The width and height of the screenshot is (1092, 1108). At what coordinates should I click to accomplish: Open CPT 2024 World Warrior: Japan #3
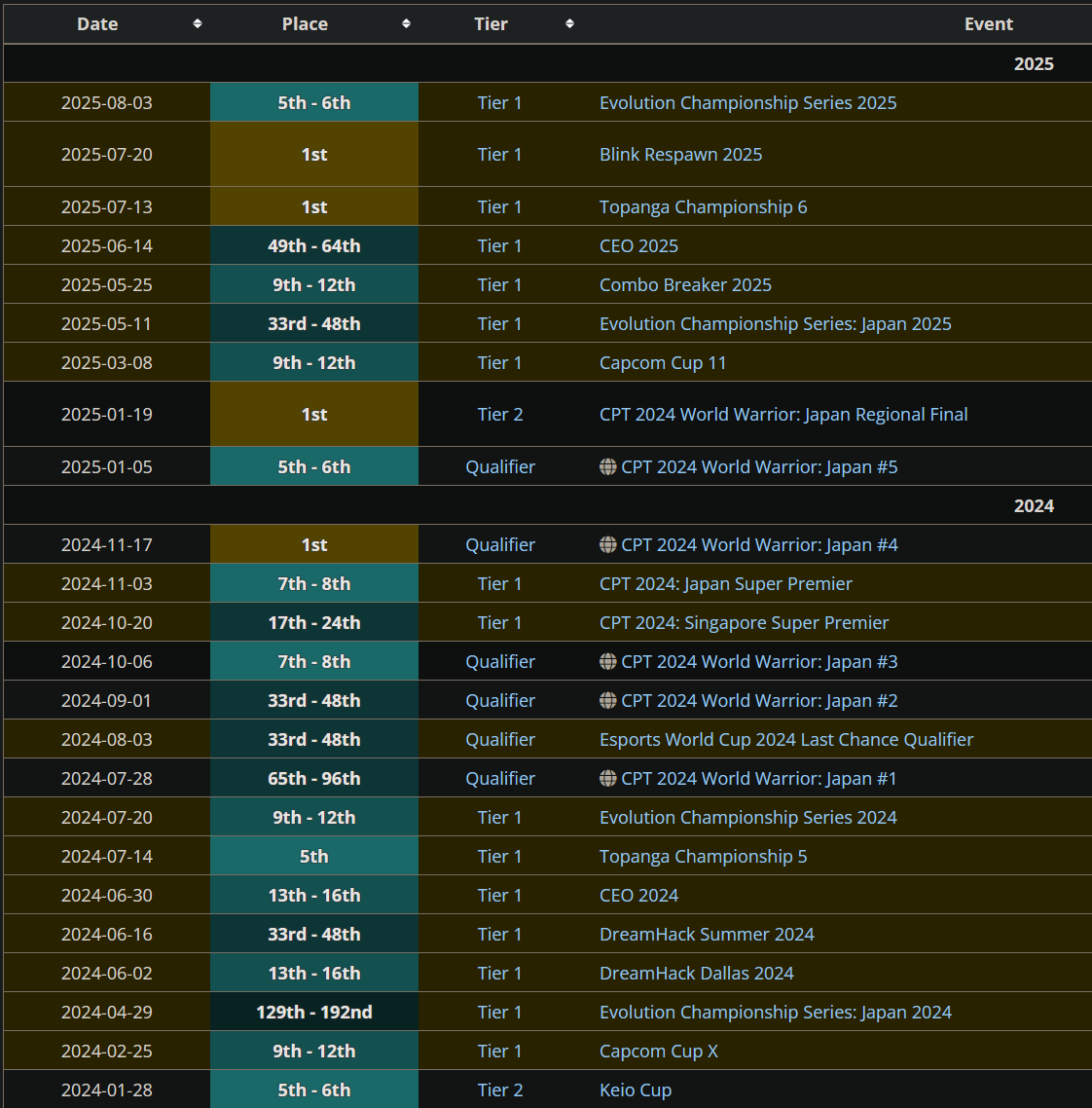click(759, 661)
